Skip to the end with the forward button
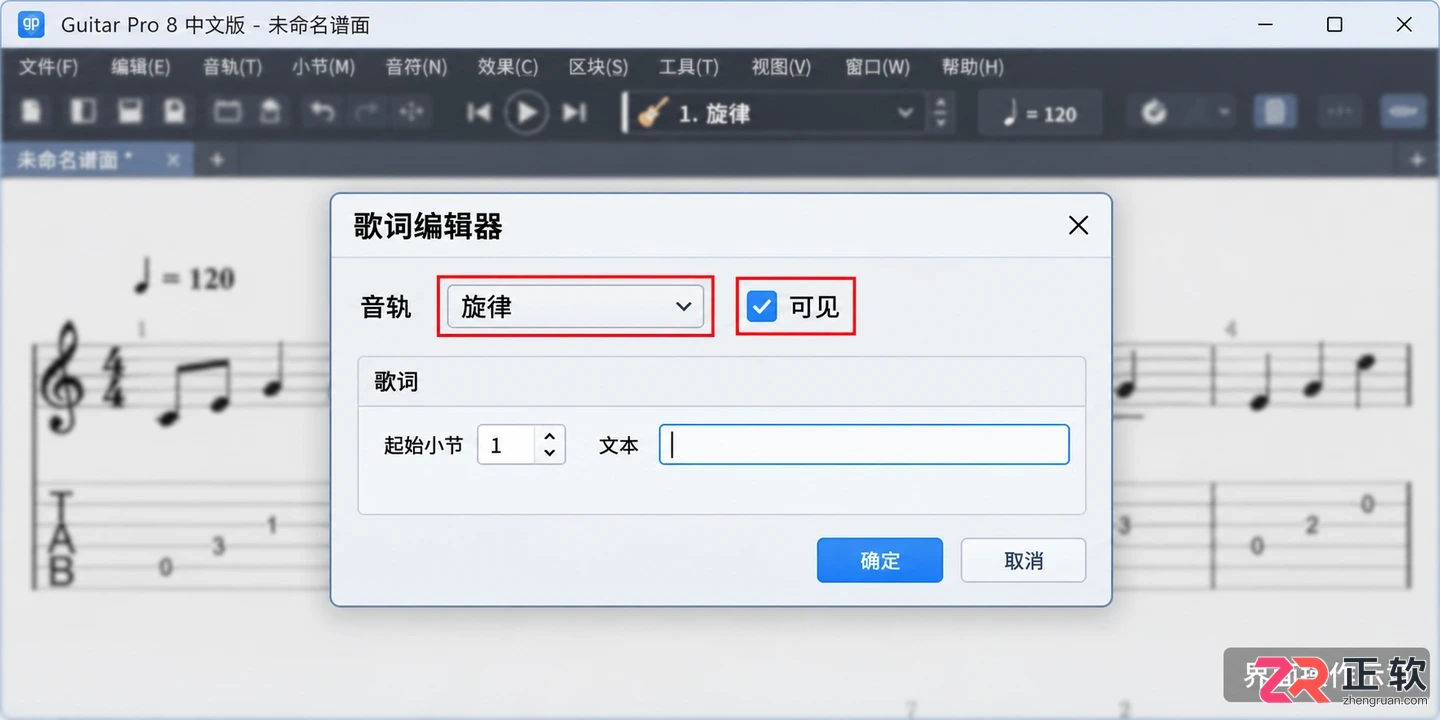 574,112
